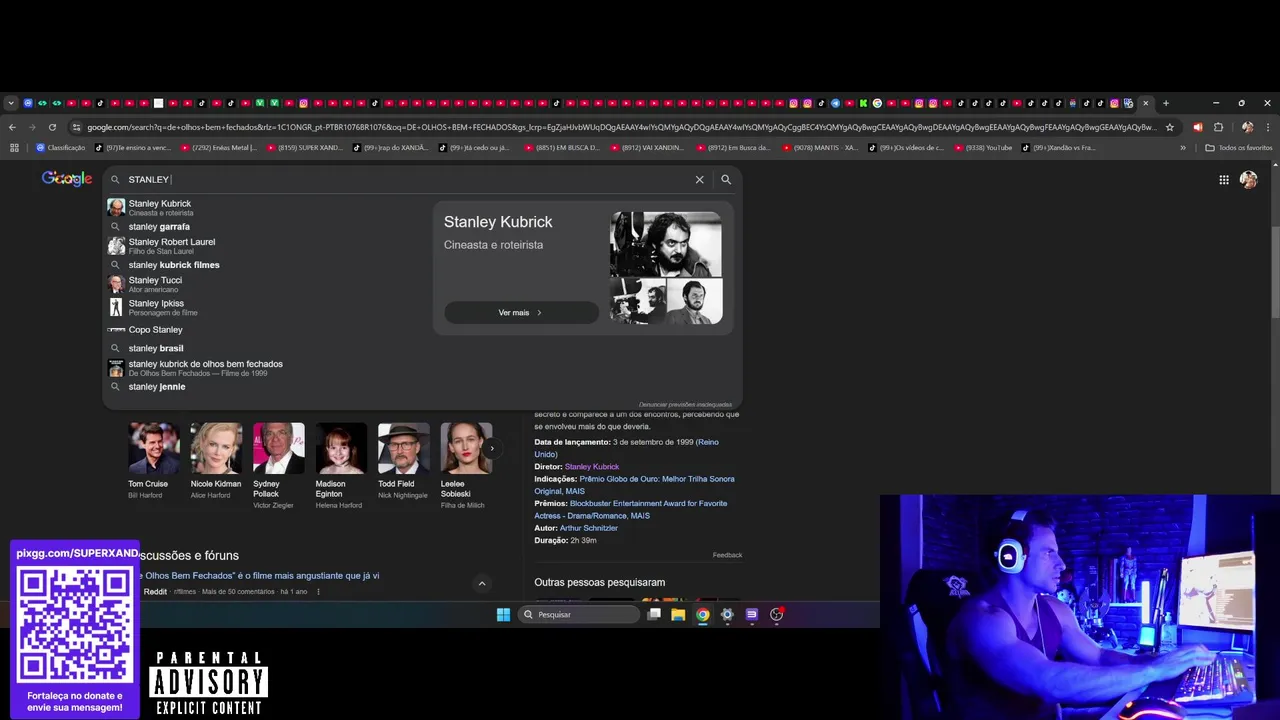Open the purple app icon on taskbar
1280x720 pixels.
tap(752, 615)
